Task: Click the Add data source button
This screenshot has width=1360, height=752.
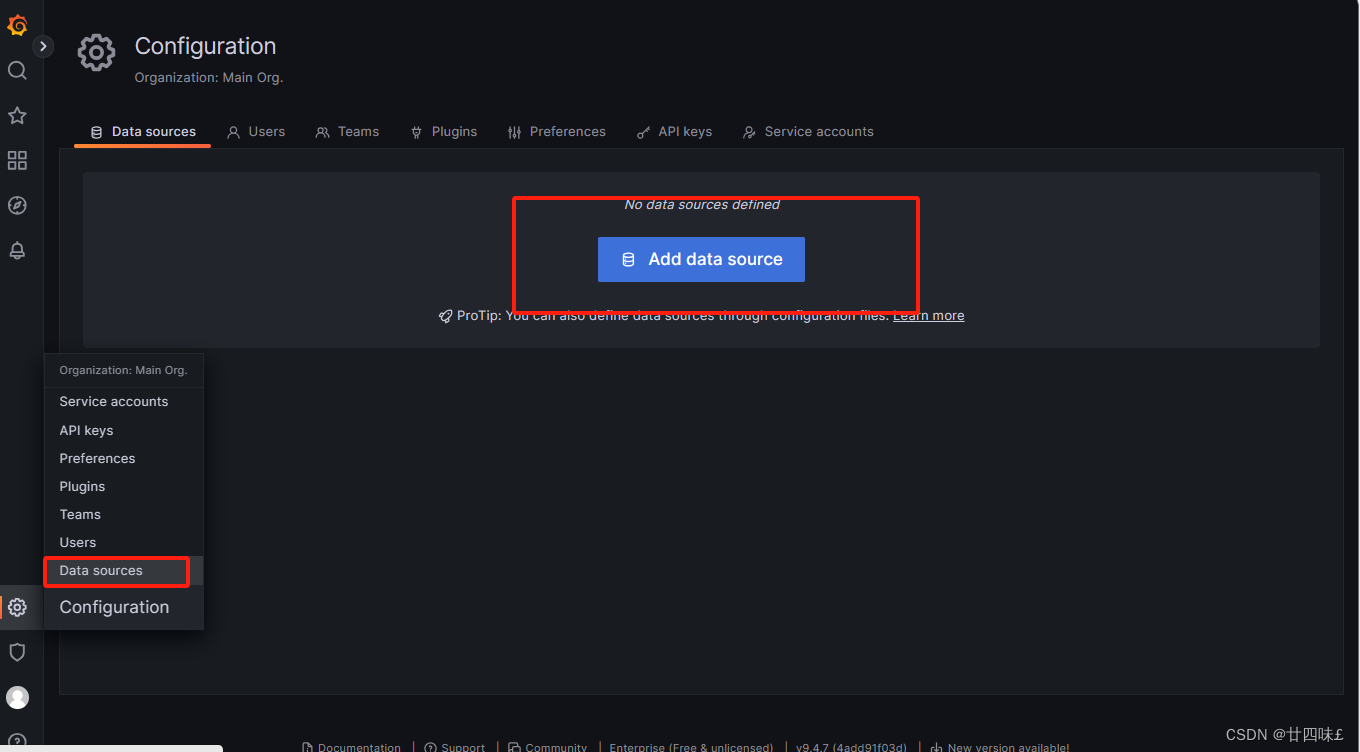Action: pyautogui.click(x=701, y=259)
